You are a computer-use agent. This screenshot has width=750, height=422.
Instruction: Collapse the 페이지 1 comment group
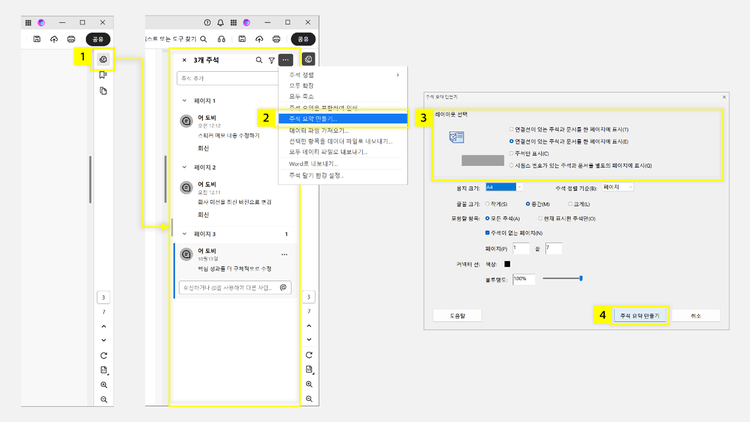coord(184,100)
